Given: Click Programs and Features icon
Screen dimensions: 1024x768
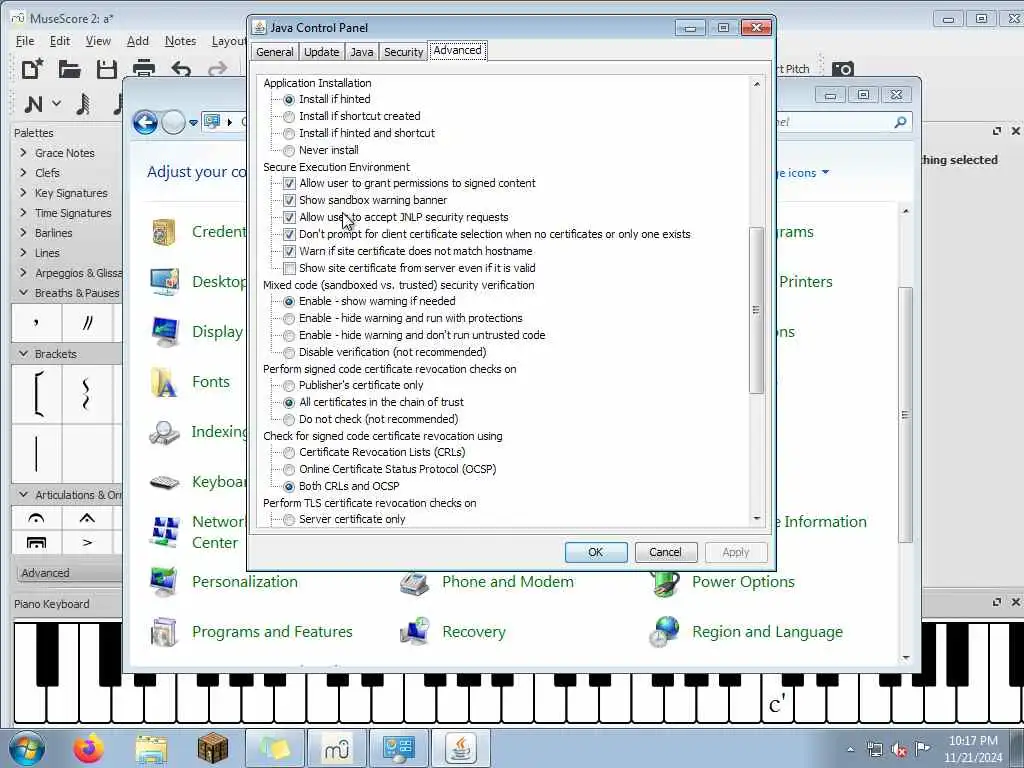Looking at the screenshot, I should point(164,632).
